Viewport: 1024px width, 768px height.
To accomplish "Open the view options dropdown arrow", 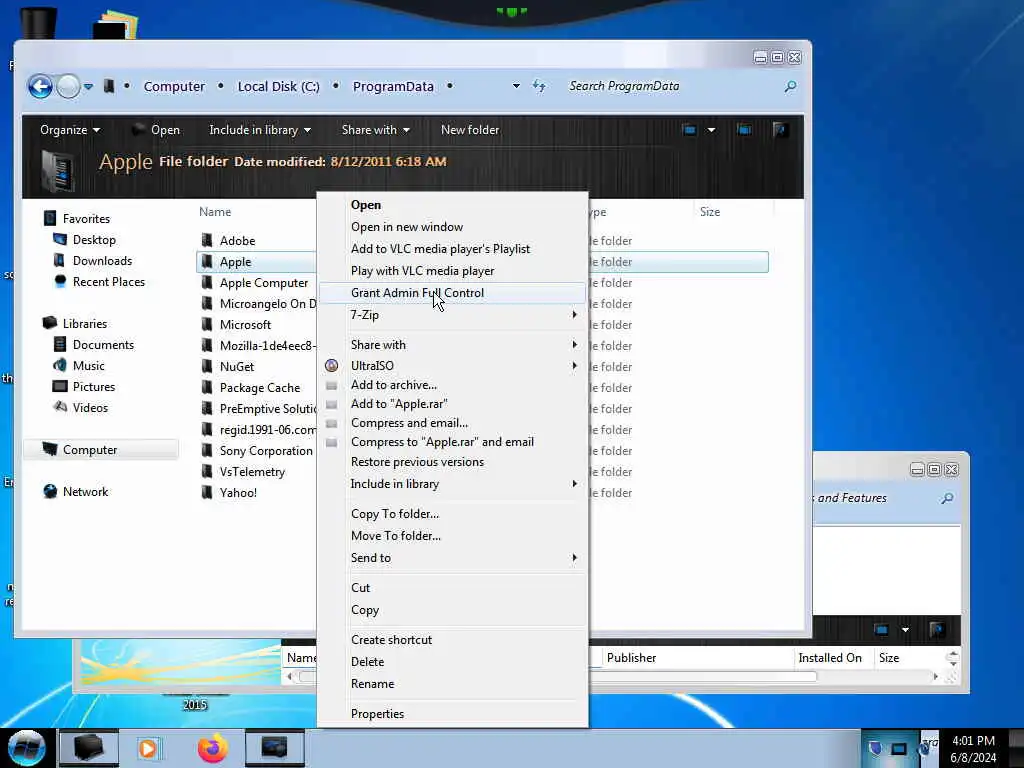I will (x=711, y=130).
